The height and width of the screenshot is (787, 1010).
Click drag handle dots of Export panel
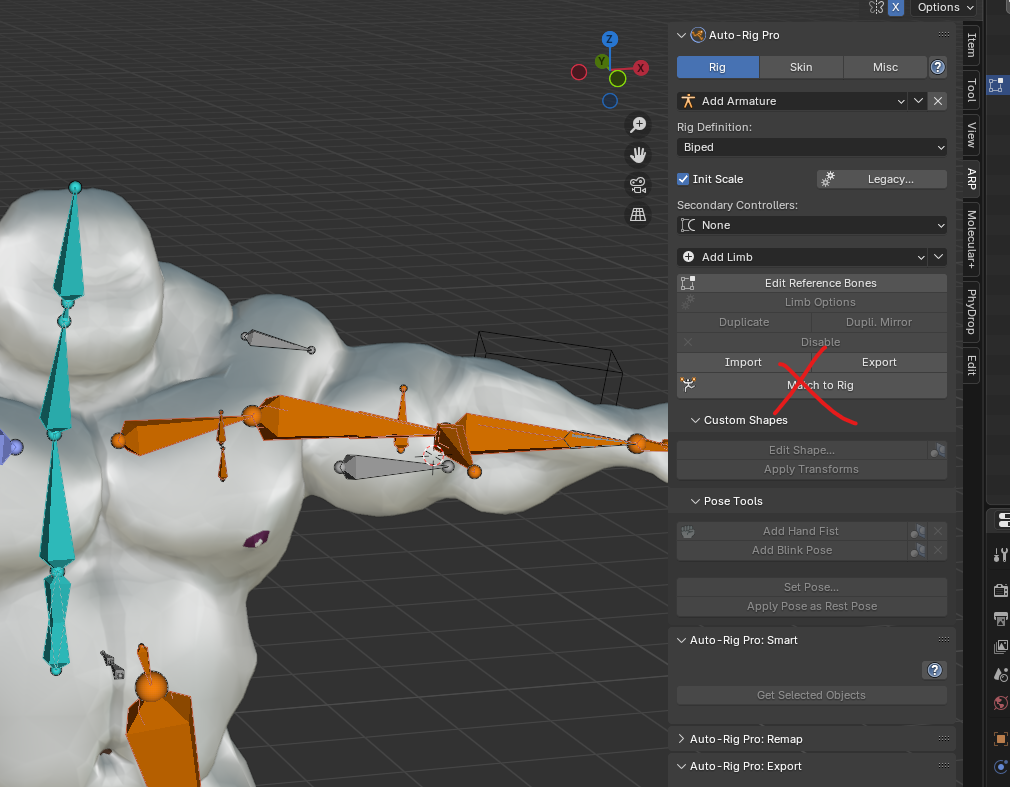(x=944, y=766)
